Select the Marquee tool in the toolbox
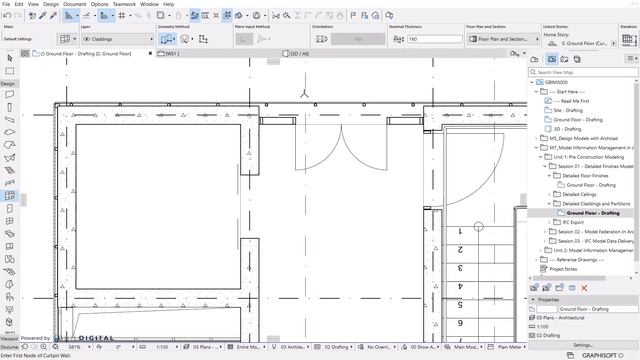640x360 pixels. click(9, 71)
